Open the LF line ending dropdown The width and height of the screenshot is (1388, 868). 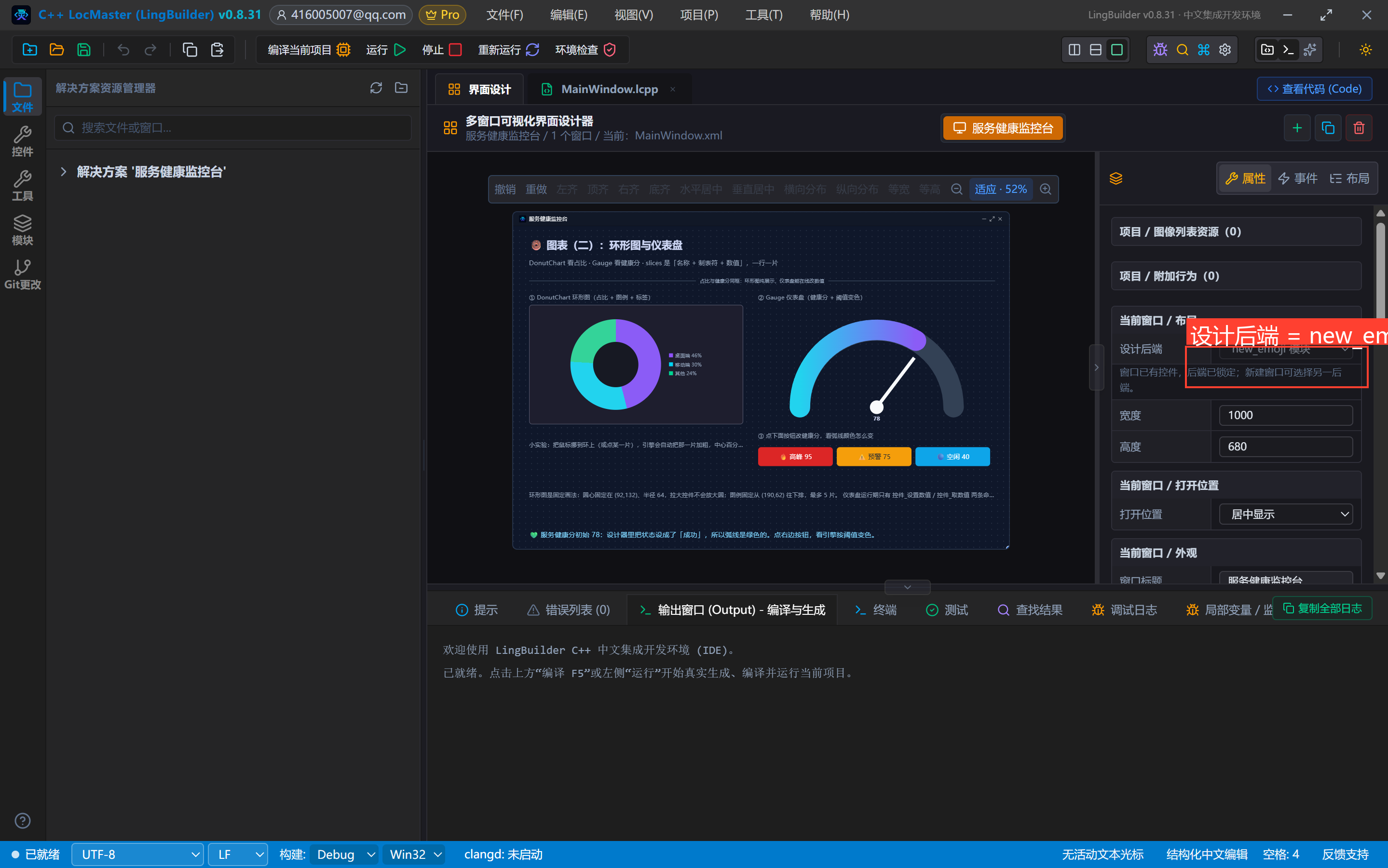(238, 855)
